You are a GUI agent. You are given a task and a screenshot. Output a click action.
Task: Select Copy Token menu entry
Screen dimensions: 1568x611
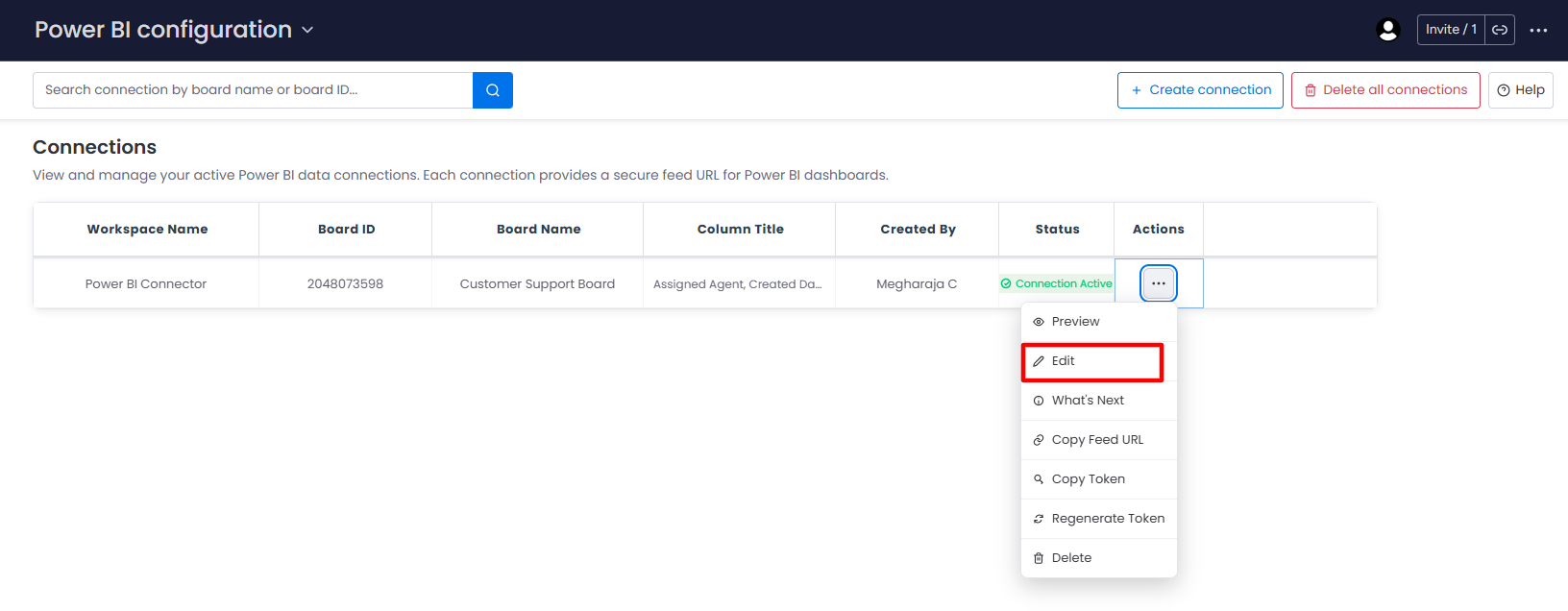click(1099, 479)
